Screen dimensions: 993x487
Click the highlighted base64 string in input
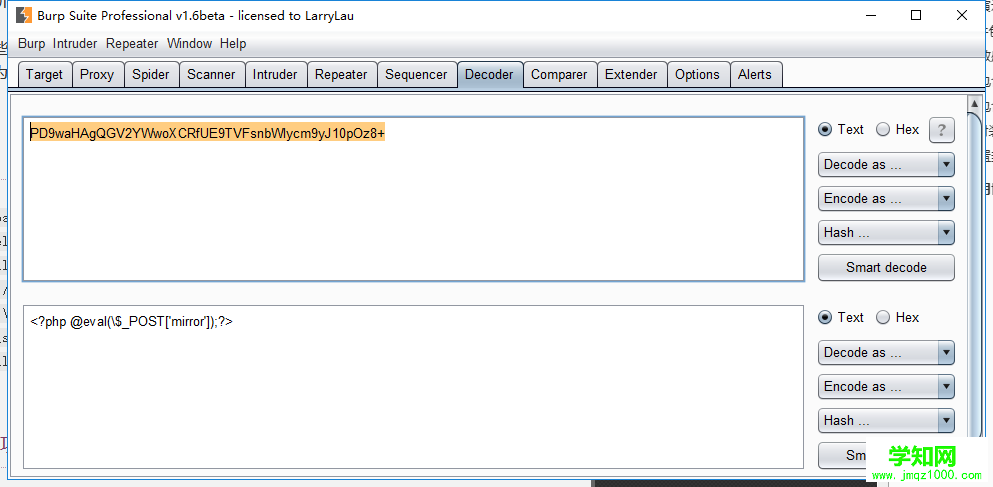208,133
